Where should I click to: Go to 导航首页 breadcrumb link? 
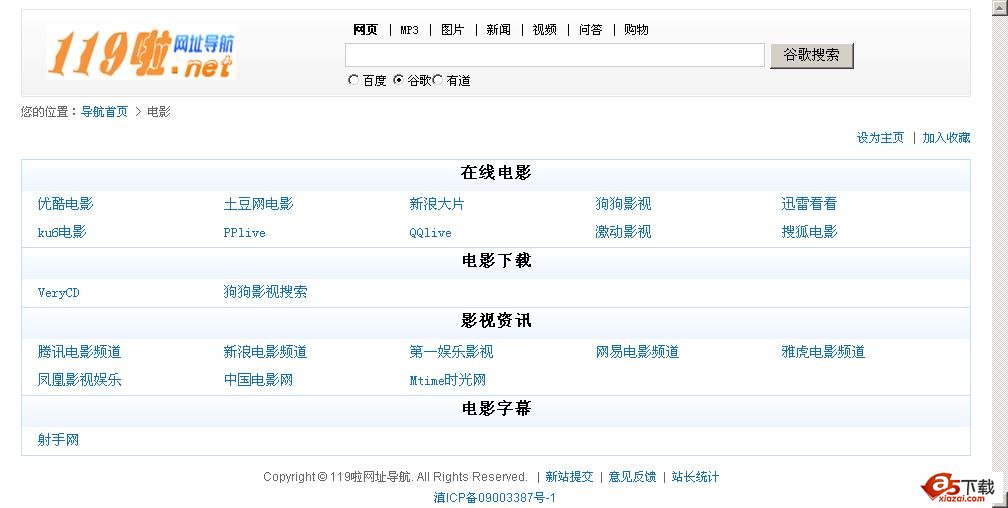(x=104, y=112)
